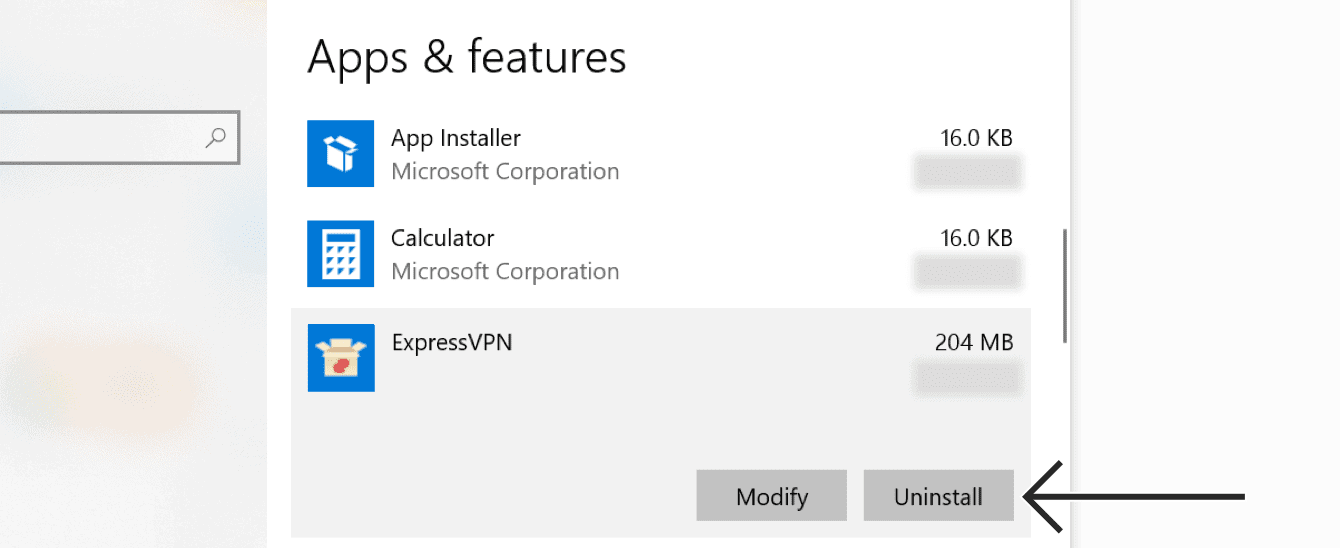Image resolution: width=1340 pixels, height=548 pixels.
Task: Select the Calculator name label
Action: click(443, 238)
